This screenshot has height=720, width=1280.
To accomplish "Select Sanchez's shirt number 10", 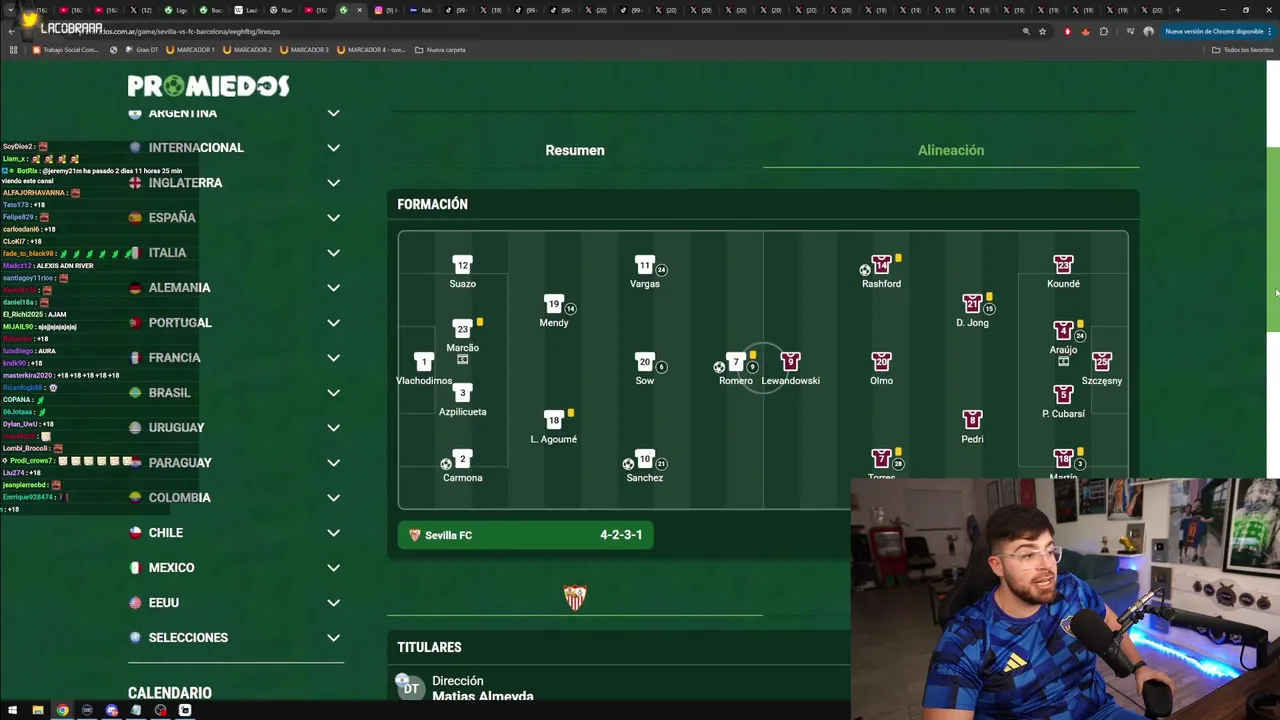I will coord(644,459).
